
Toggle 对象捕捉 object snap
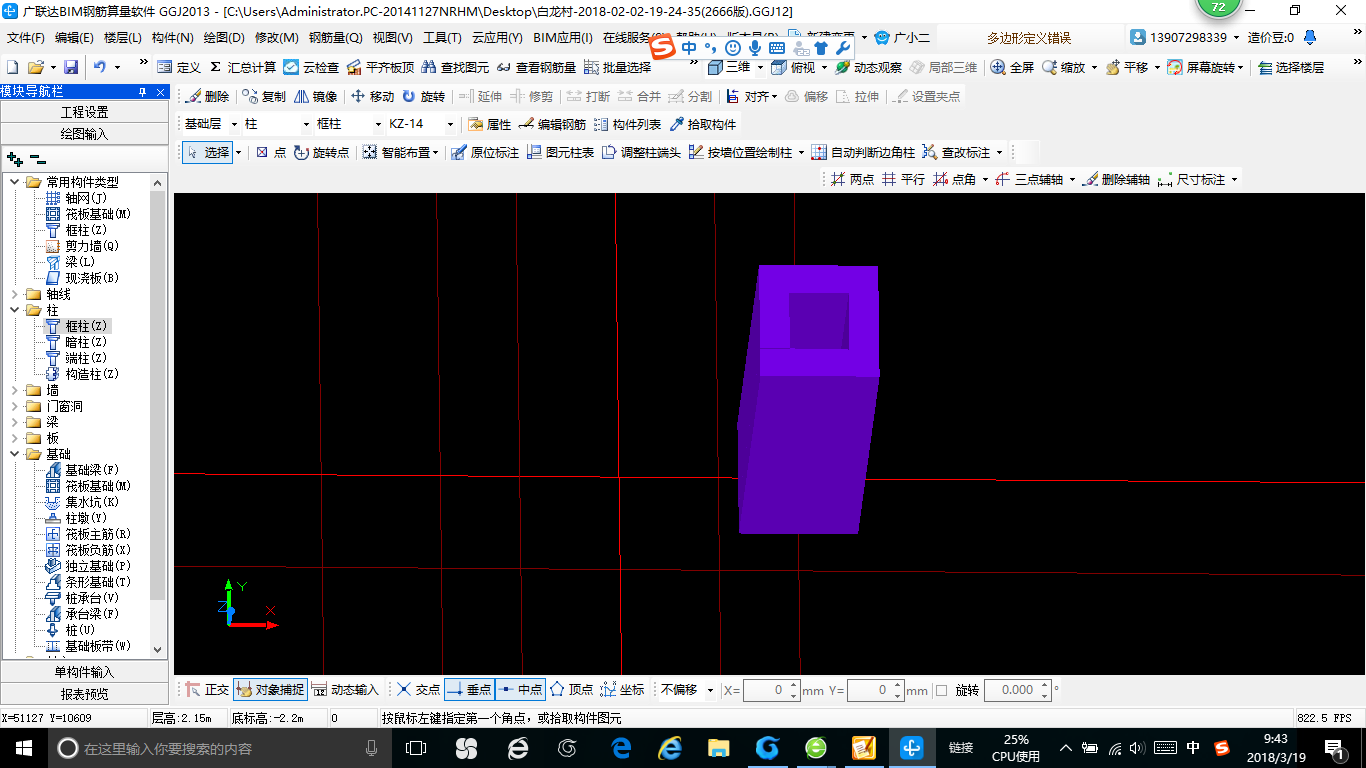pos(270,689)
